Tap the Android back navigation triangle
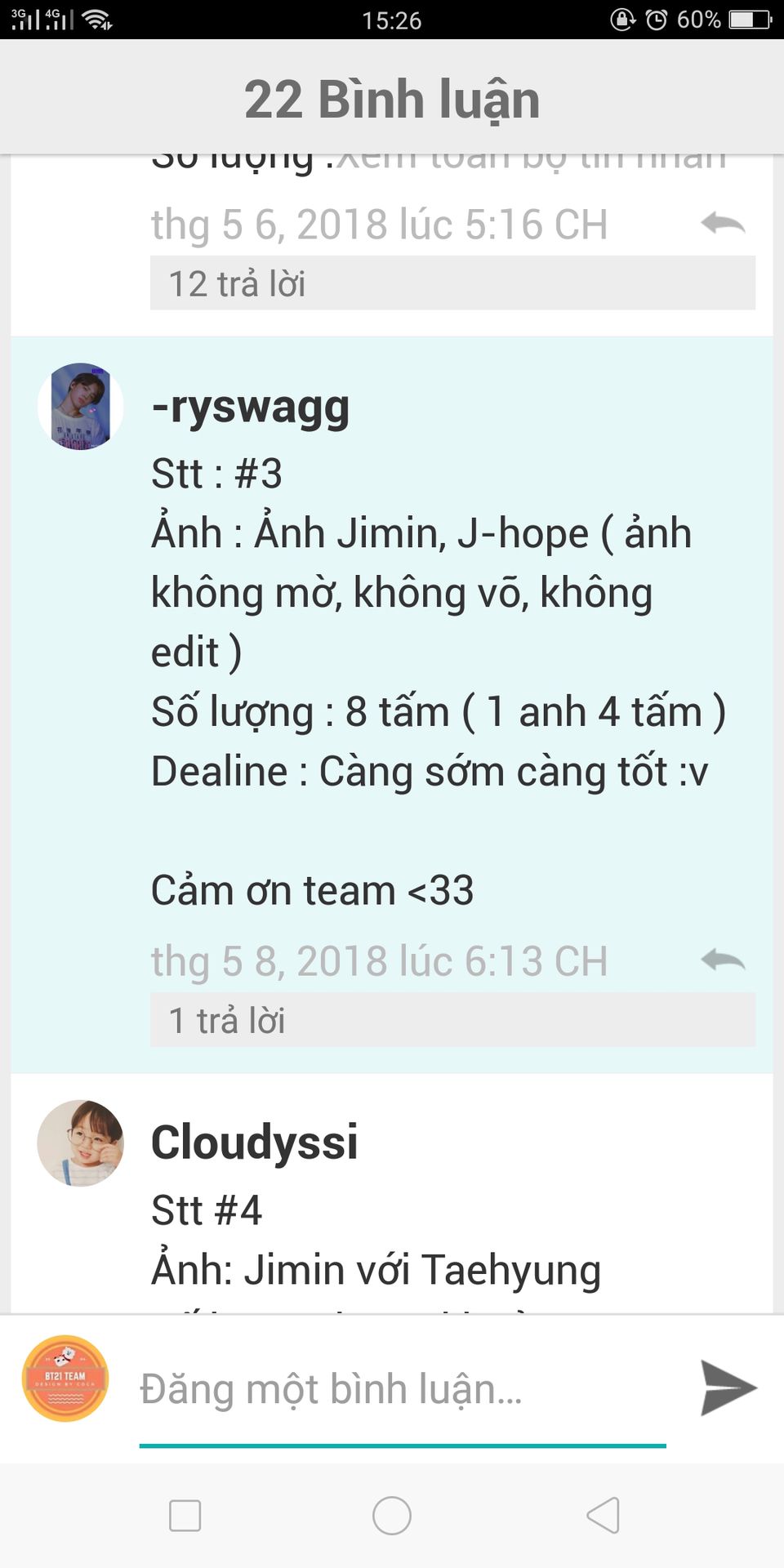 (603, 1516)
